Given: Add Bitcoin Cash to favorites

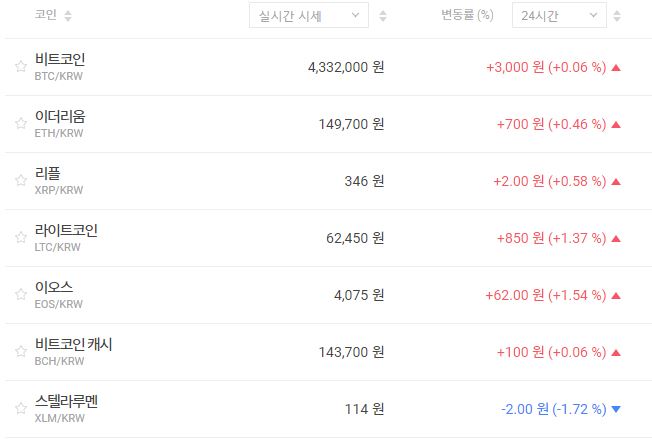Looking at the screenshot, I should 20,352.
